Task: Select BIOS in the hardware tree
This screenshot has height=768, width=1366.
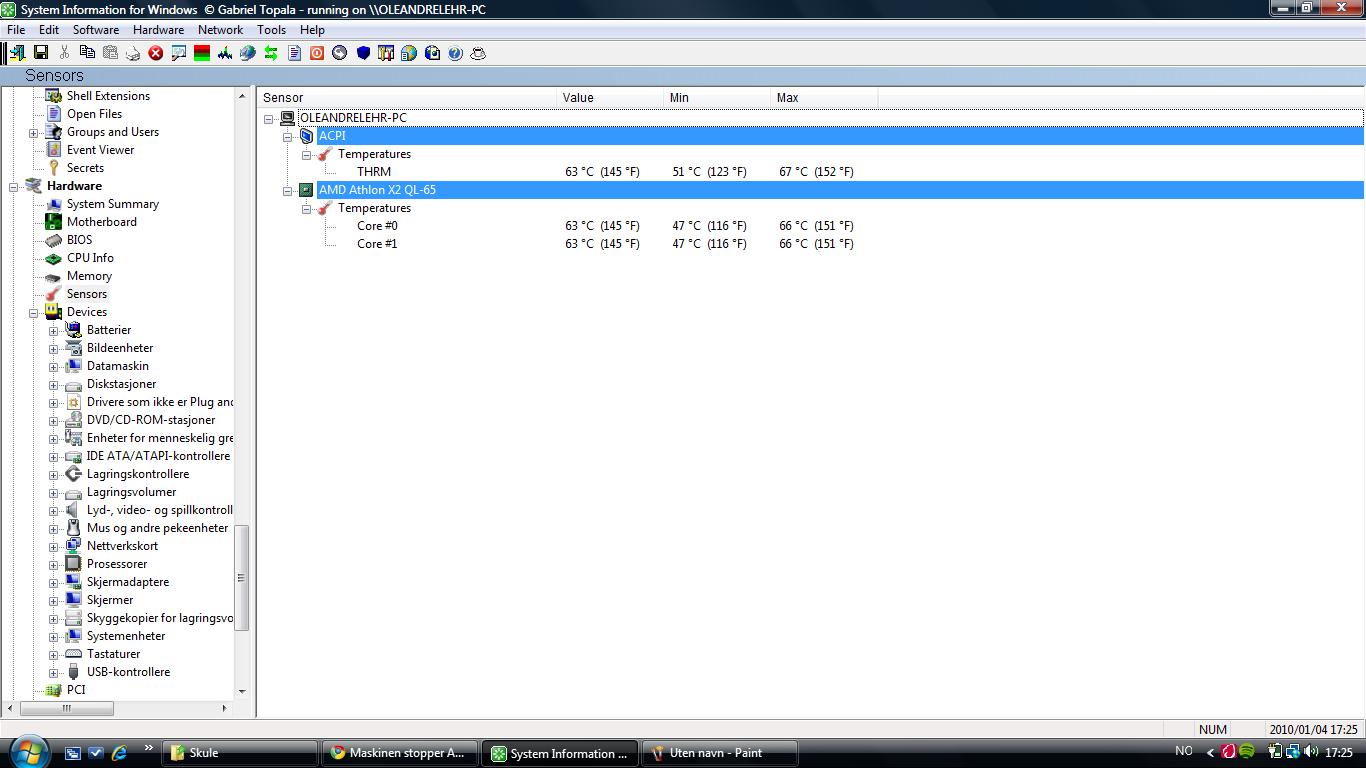Action: click(80, 240)
